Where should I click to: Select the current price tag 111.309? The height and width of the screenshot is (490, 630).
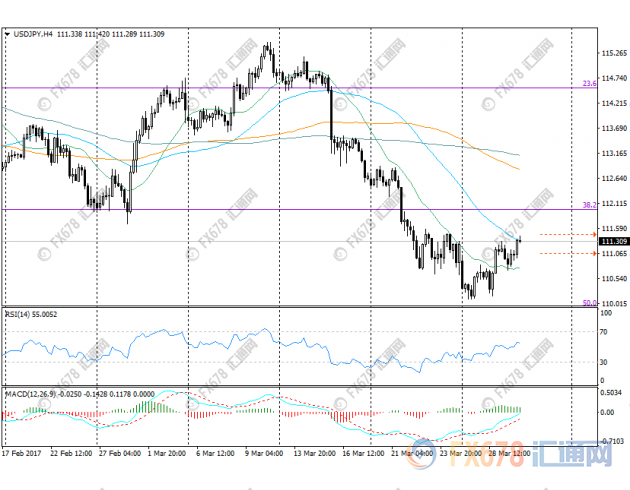tap(613, 242)
